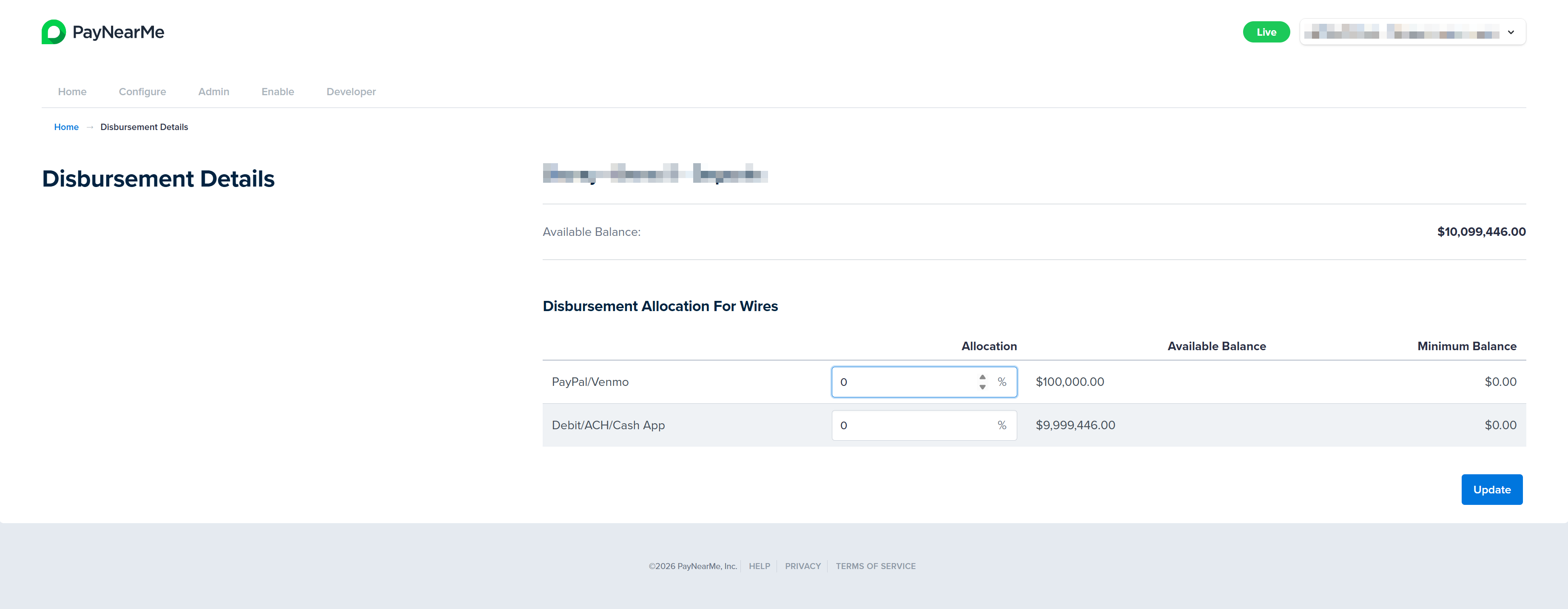The height and width of the screenshot is (609, 1568).
Task: Click the Available Balance column header
Action: [x=1217, y=346]
